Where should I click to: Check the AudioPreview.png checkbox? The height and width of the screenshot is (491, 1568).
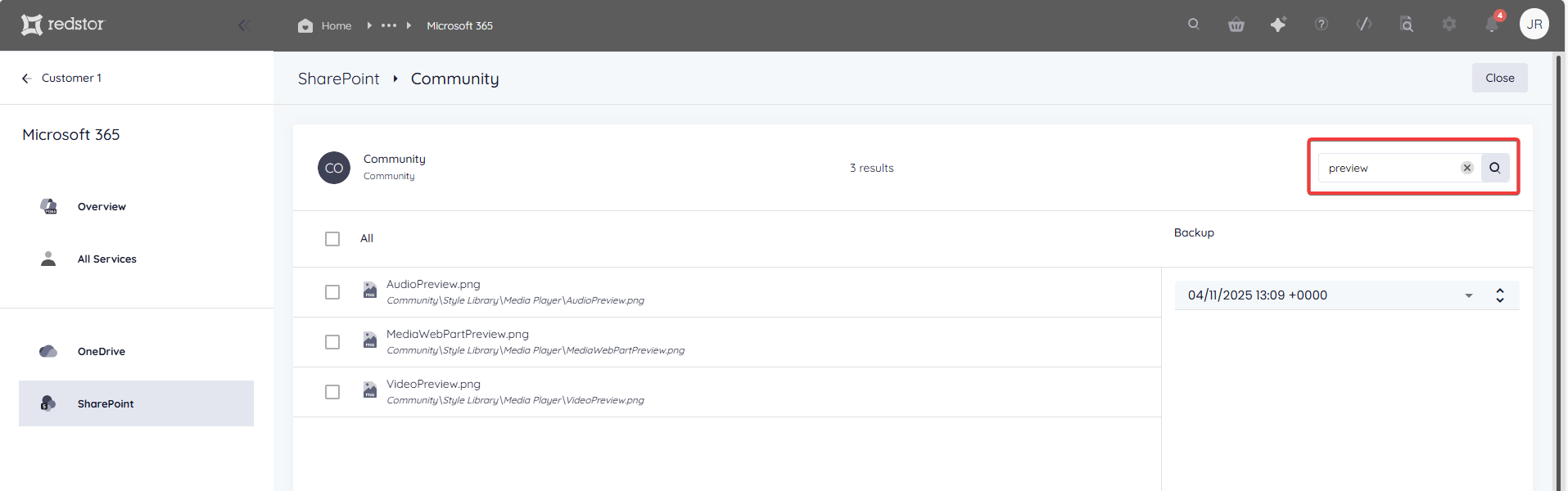[332, 292]
